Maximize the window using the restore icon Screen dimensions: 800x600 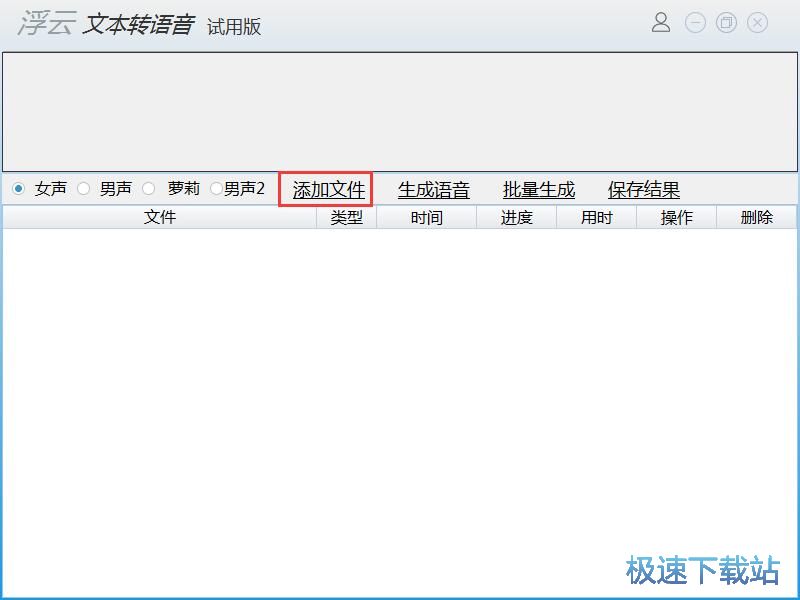726,23
